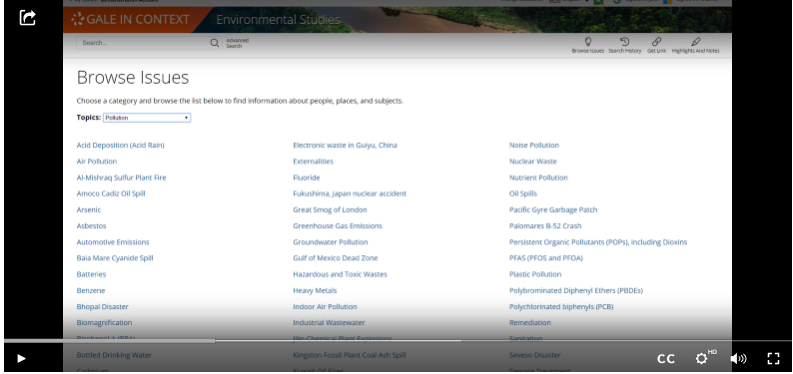Open the Topics Pollution dropdown

[147, 118]
